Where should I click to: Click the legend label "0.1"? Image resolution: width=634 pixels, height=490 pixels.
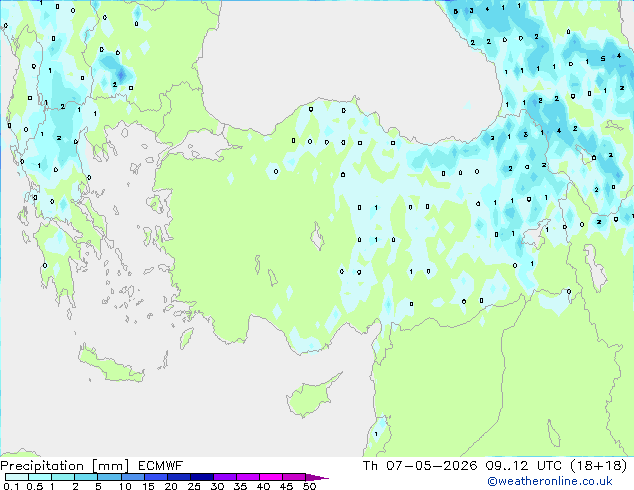tap(11, 486)
